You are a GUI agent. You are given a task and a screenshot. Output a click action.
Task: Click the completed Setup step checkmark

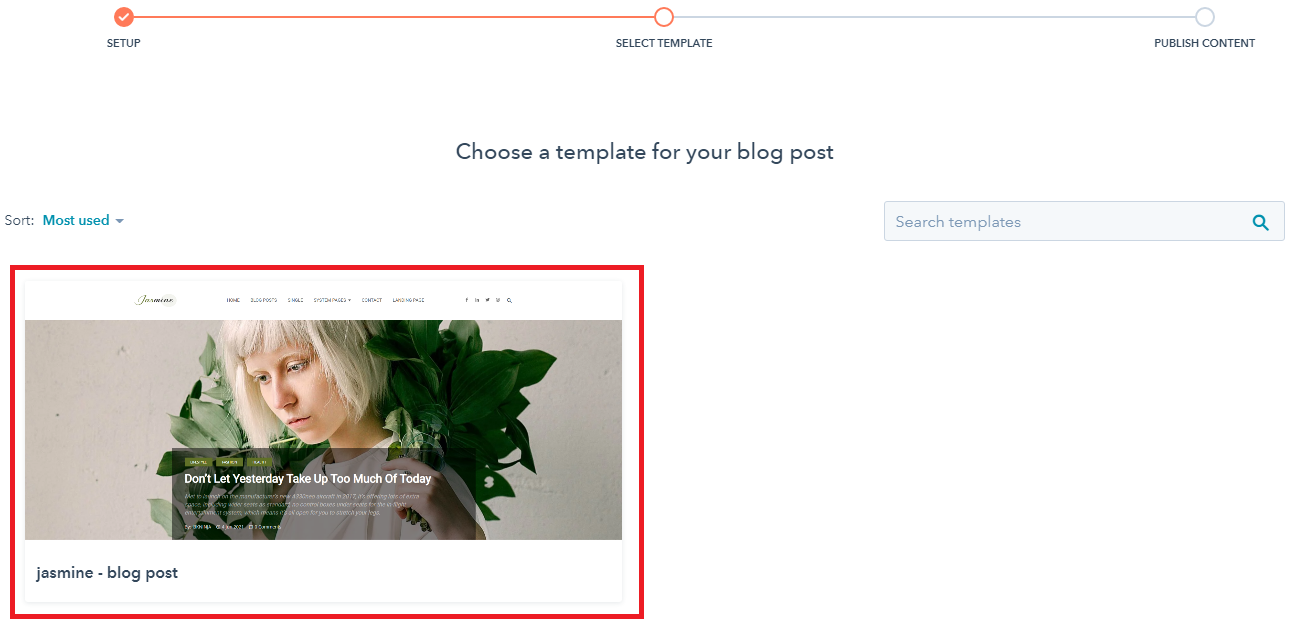pyautogui.click(x=123, y=17)
